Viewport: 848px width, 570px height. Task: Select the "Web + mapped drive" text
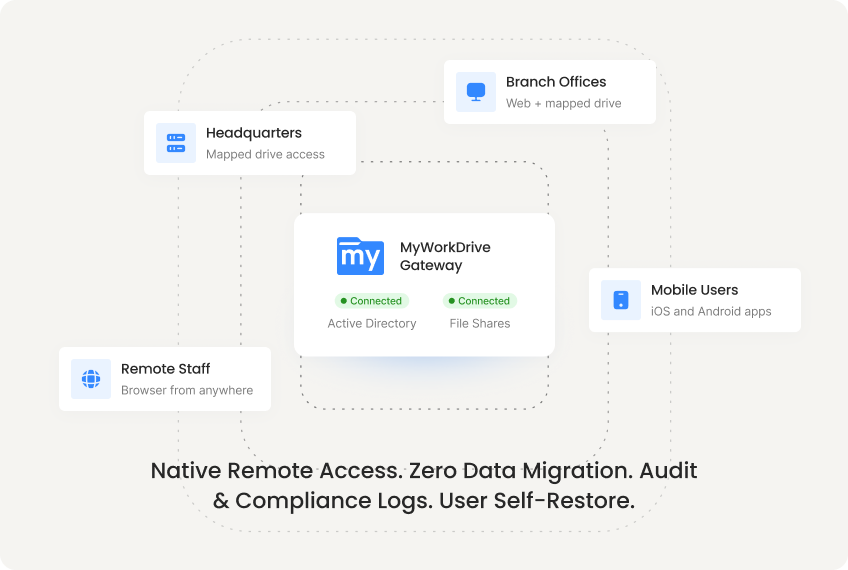tap(564, 103)
